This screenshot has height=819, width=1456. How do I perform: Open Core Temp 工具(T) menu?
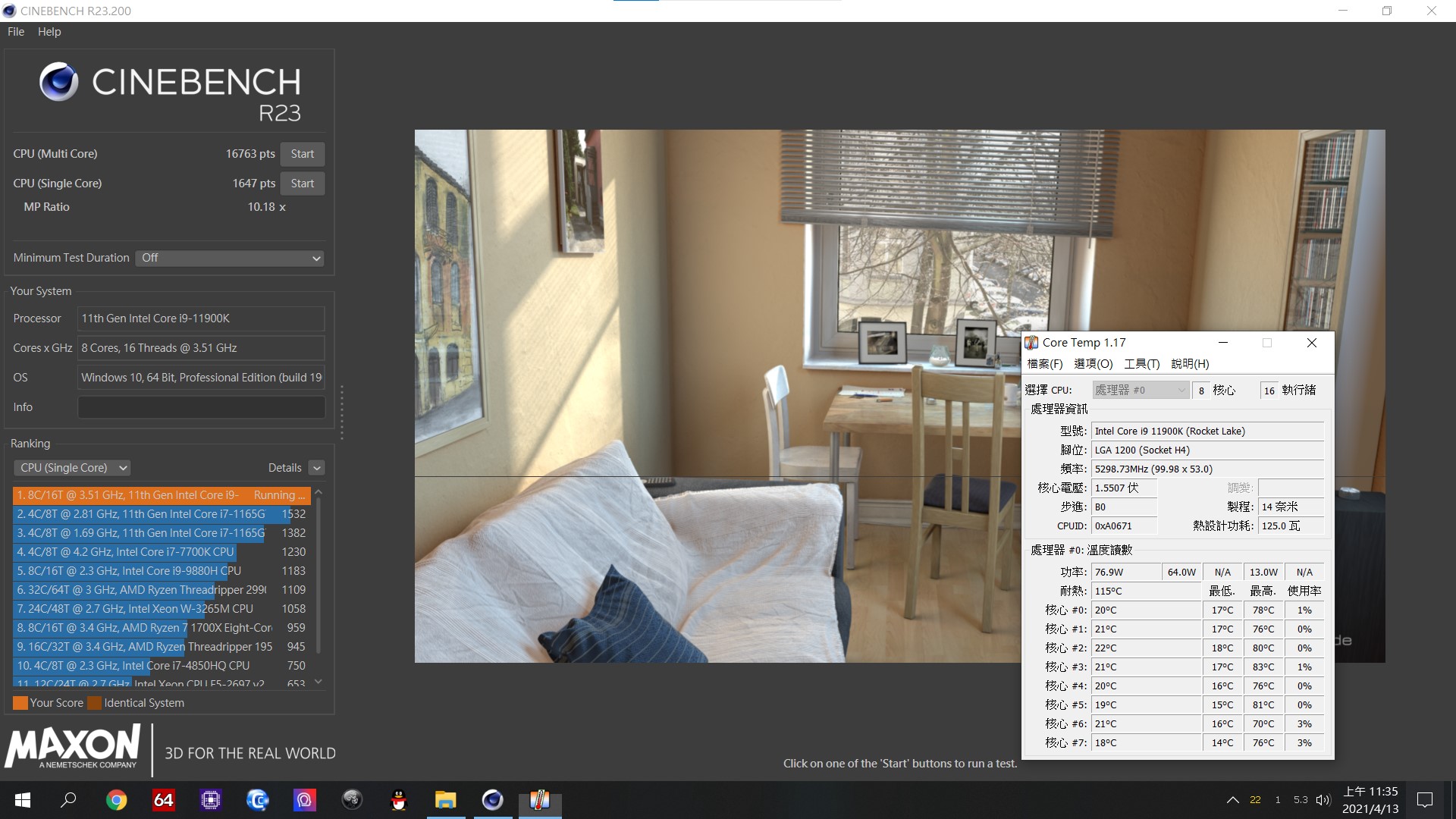1142,364
